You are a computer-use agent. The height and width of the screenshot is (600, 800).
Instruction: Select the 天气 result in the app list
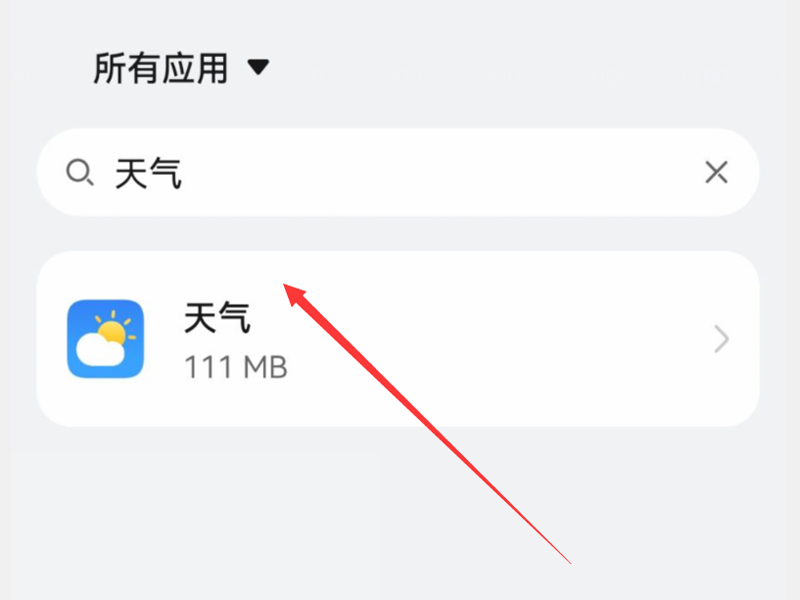coord(398,339)
